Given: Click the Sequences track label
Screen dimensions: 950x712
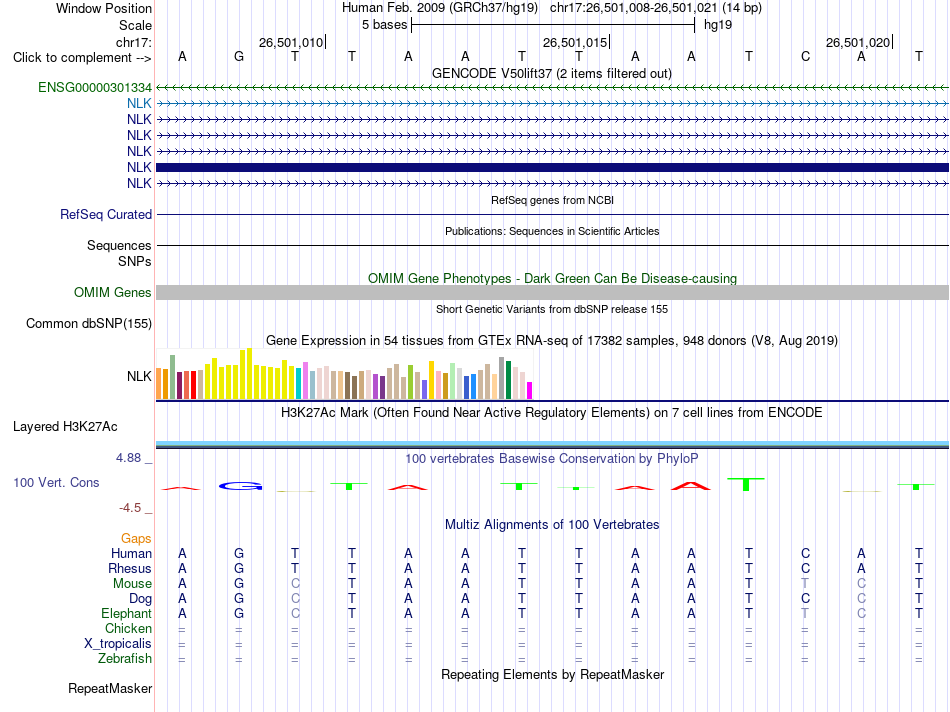Looking at the screenshot, I should 119,245.
